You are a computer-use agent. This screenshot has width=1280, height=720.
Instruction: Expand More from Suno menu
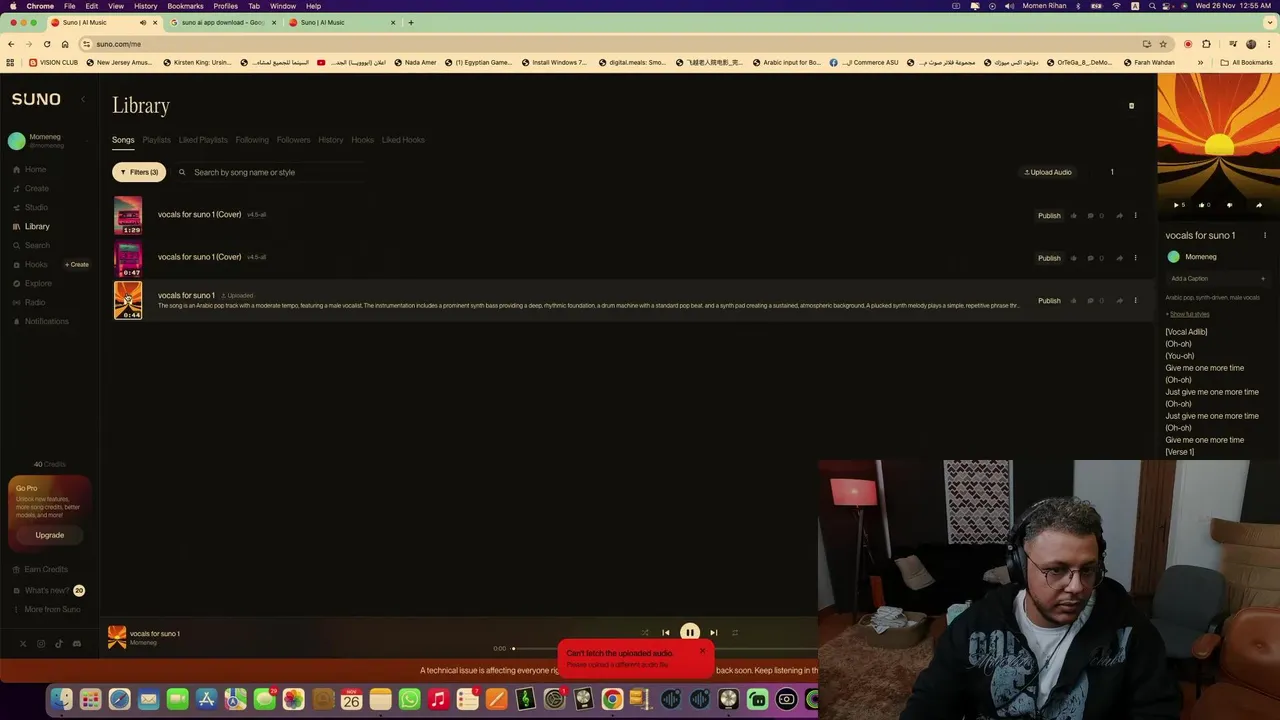click(47, 609)
